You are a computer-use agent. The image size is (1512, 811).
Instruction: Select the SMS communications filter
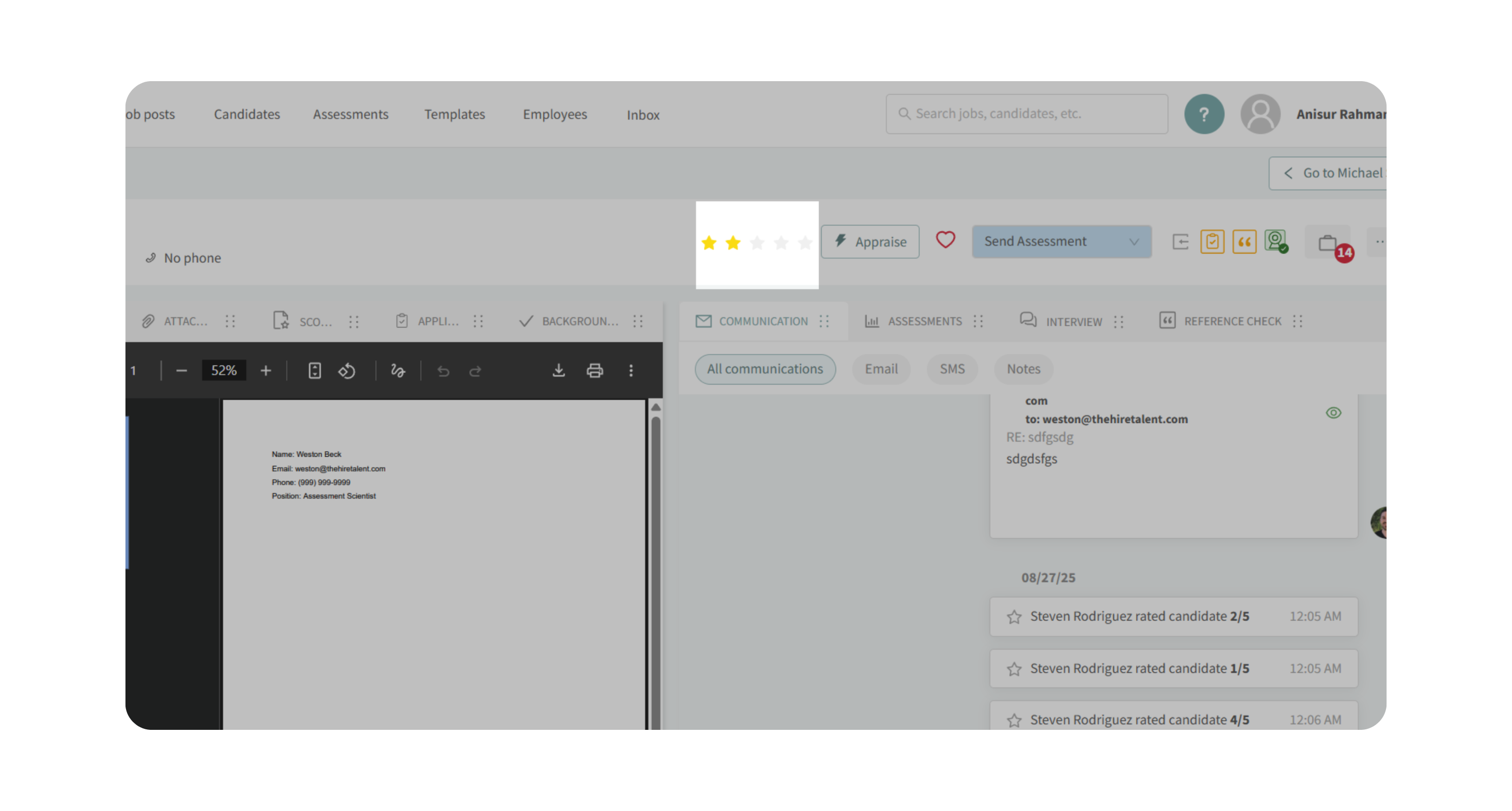click(x=952, y=369)
